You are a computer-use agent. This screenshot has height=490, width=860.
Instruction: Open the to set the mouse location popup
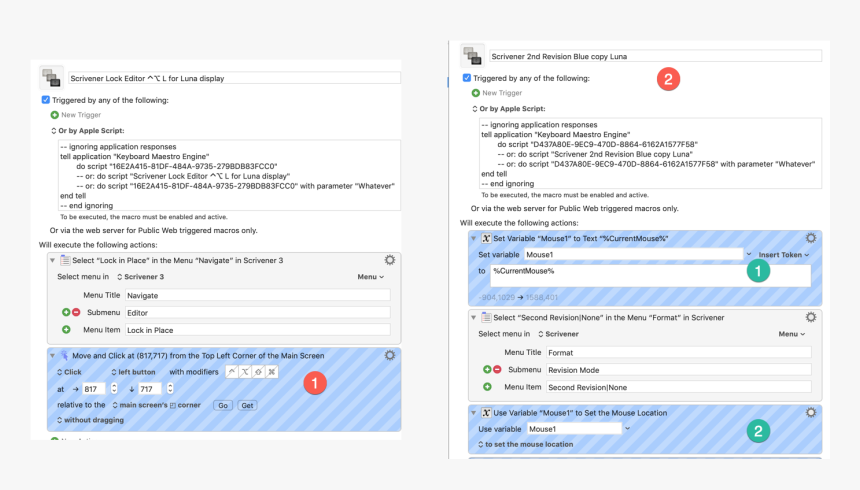click(x=525, y=444)
